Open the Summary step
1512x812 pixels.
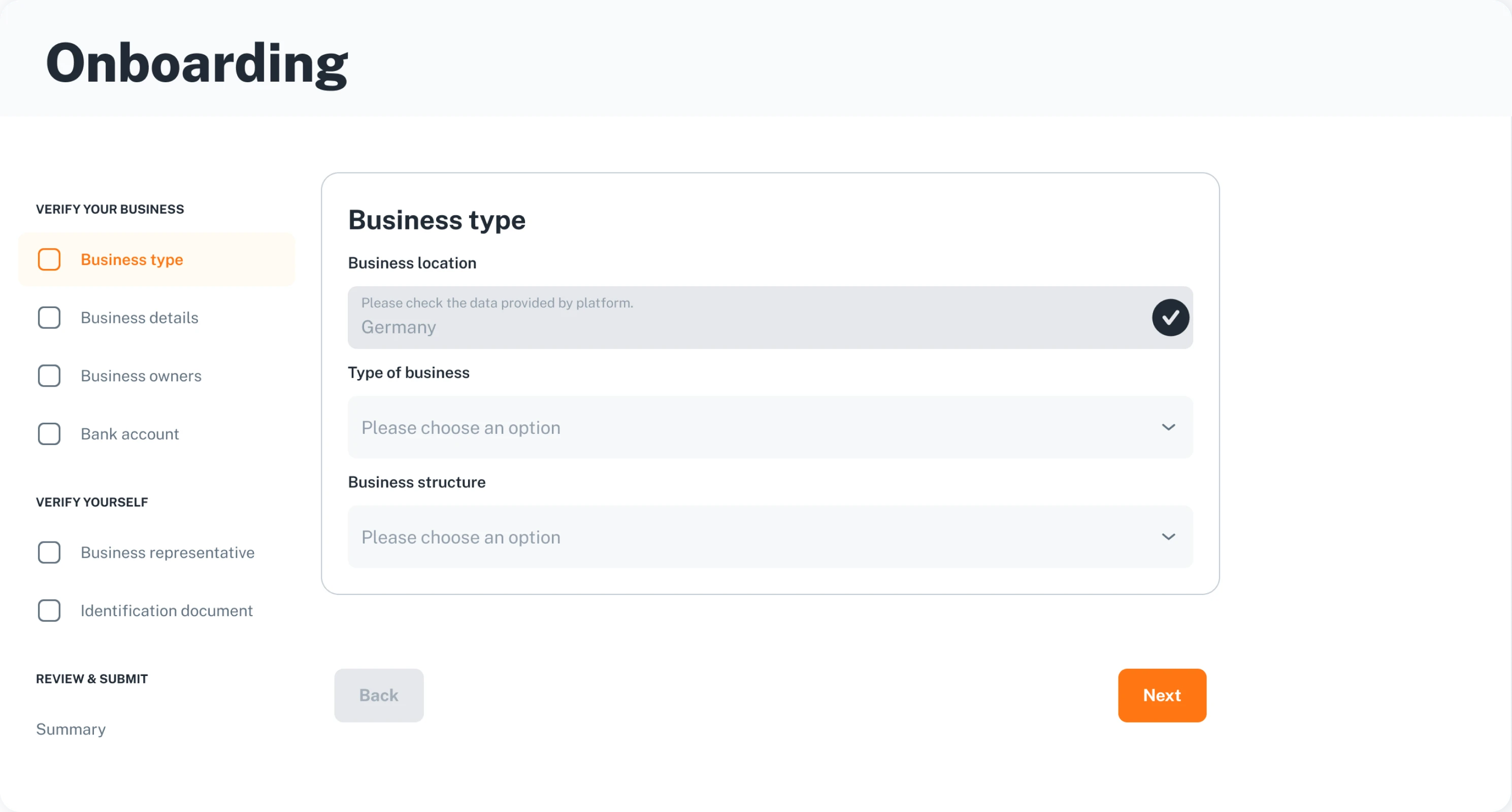coord(71,729)
